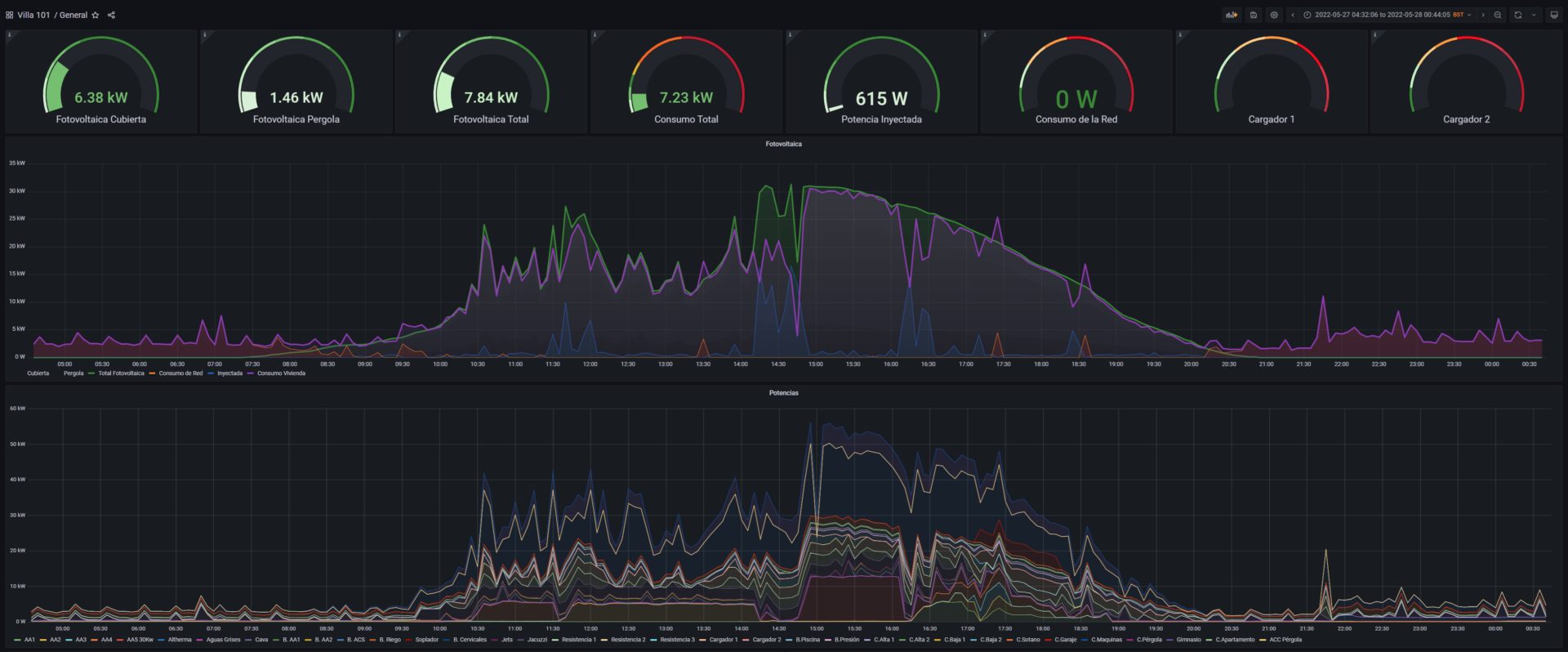Click the Add panel icon
This screenshot has width=1568, height=652.
tap(1232, 15)
